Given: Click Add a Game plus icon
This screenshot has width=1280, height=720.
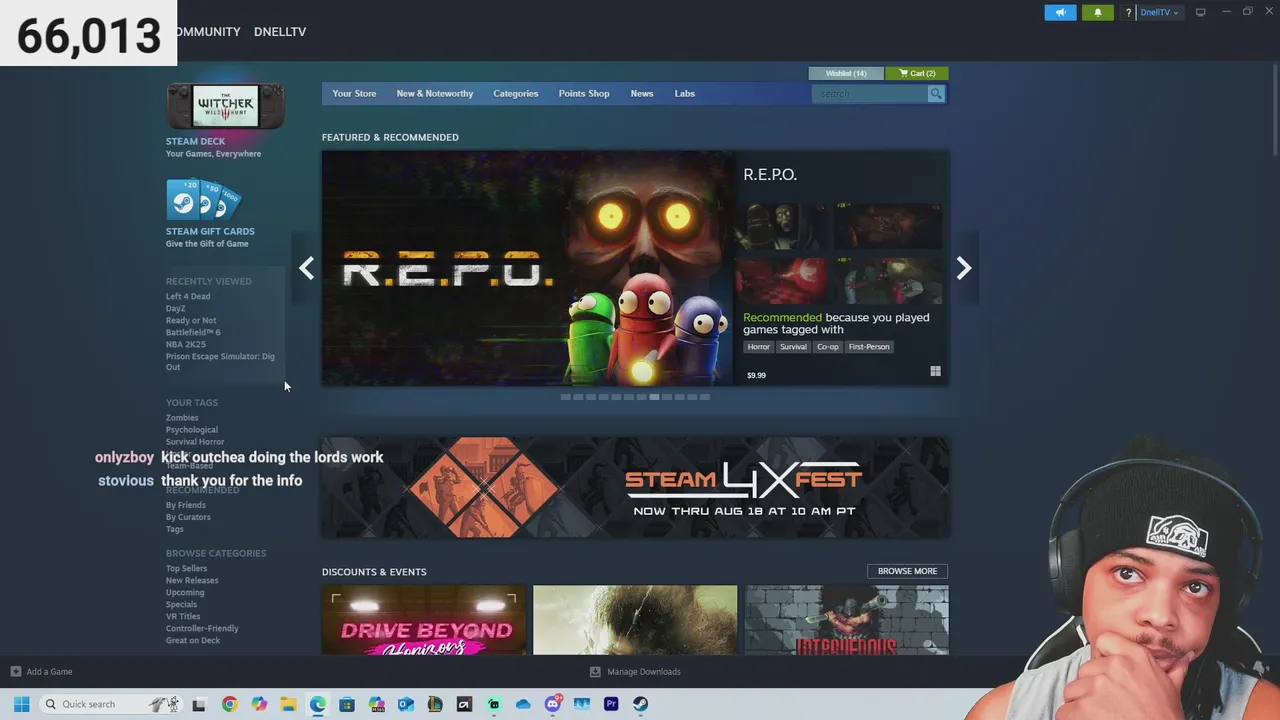Looking at the screenshot, I should pos(15,672).
